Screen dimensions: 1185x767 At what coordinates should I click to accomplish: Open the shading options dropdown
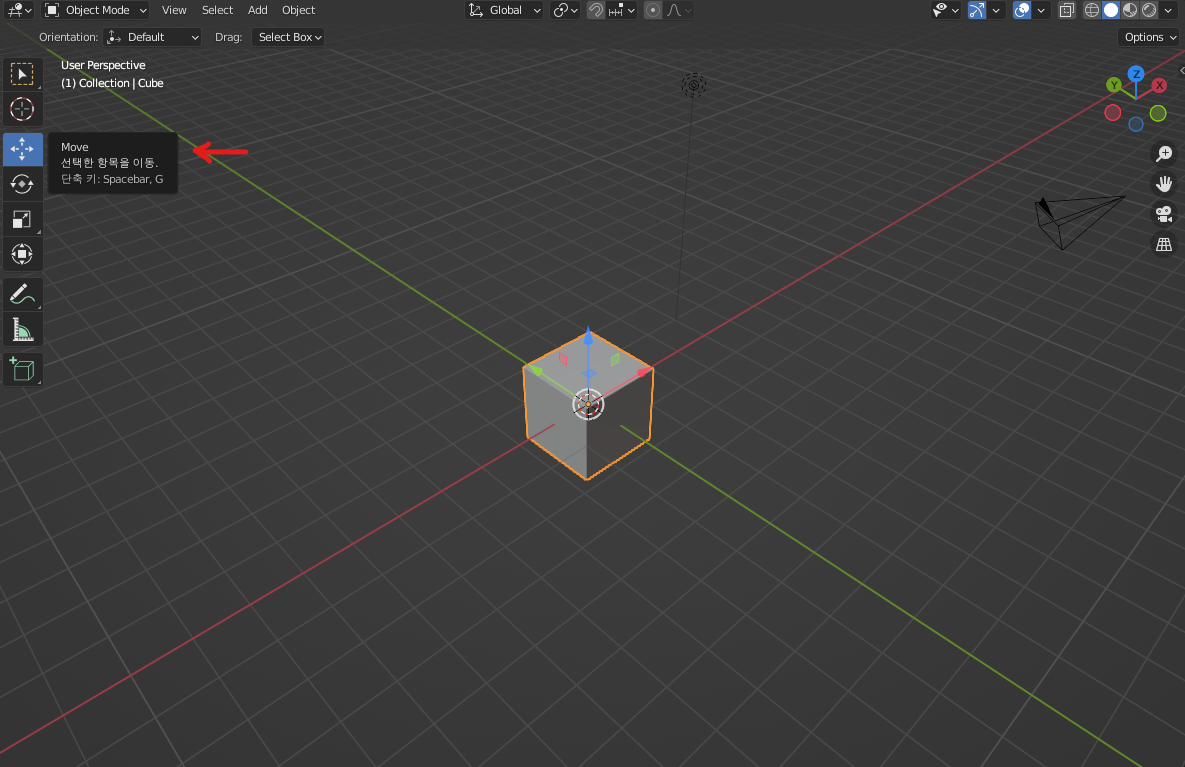coord(1168,10)
